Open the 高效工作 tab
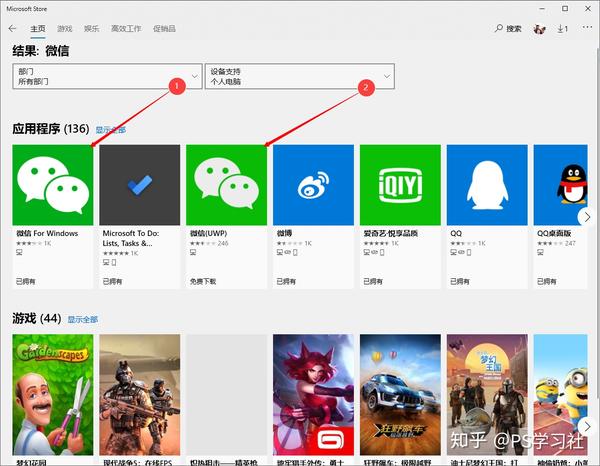The width and height of the screenshot is (600, 466). coord(126,29)
